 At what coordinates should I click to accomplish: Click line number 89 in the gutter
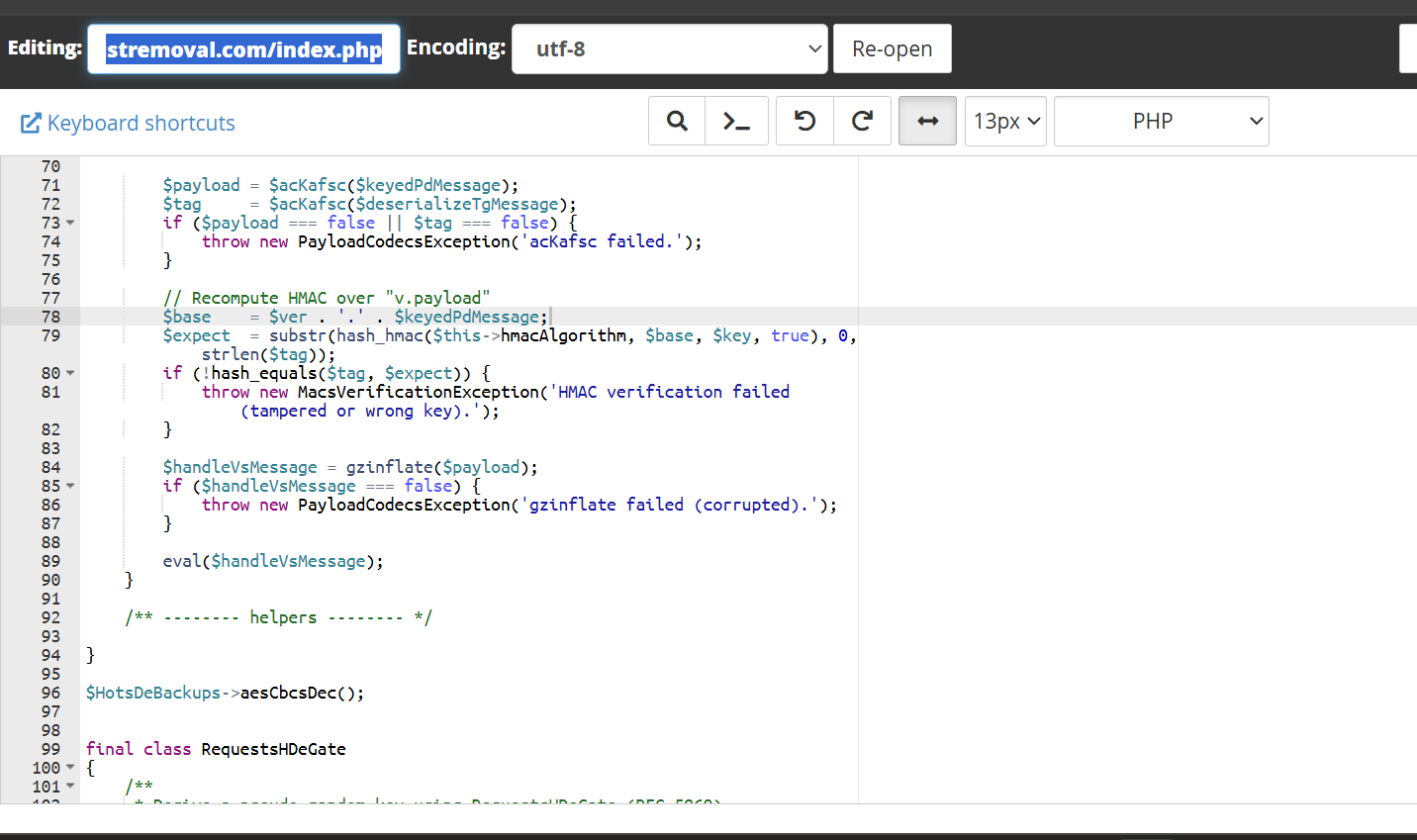pos(50,561)
